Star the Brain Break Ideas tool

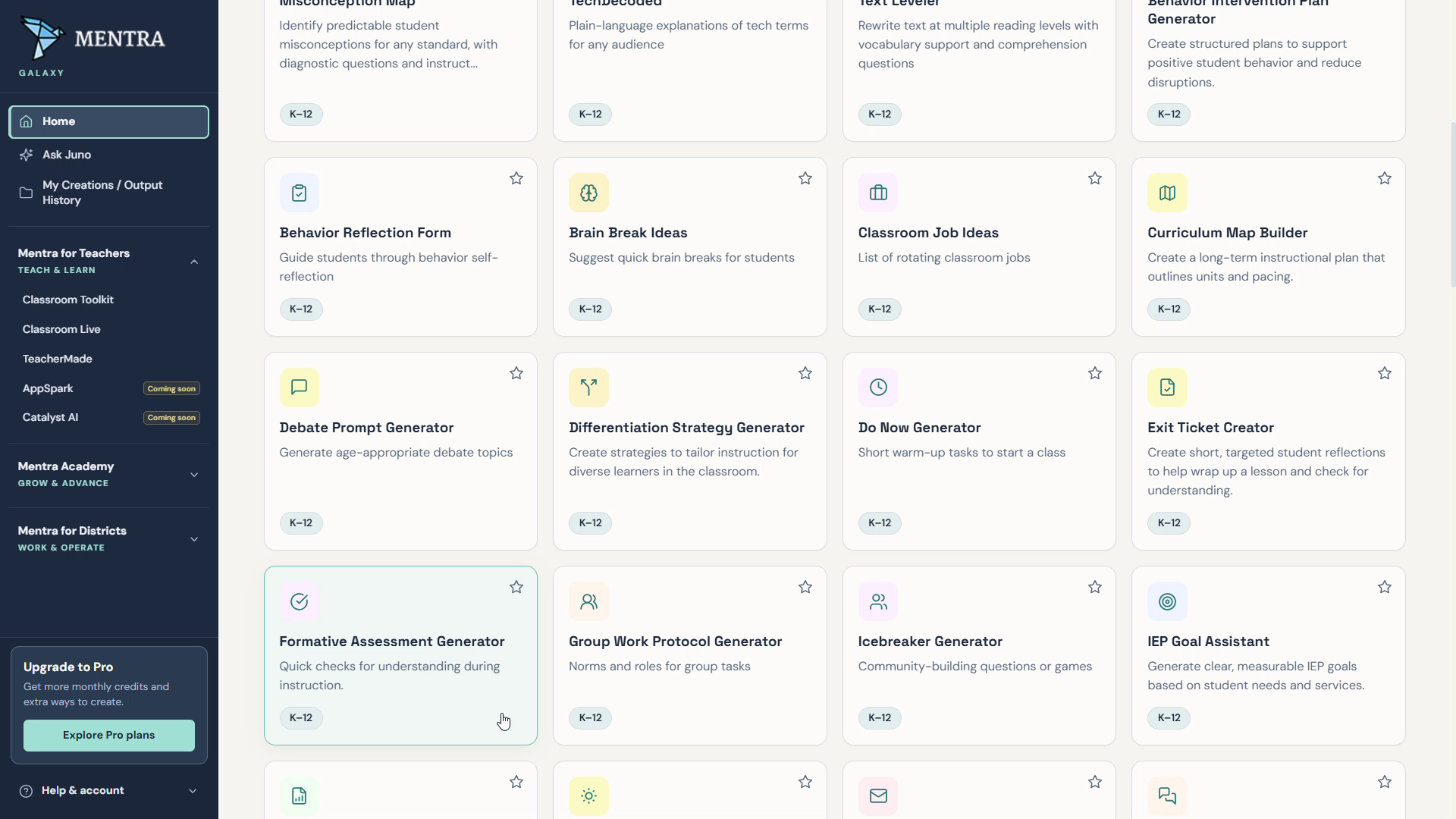[x=805, y=178]
